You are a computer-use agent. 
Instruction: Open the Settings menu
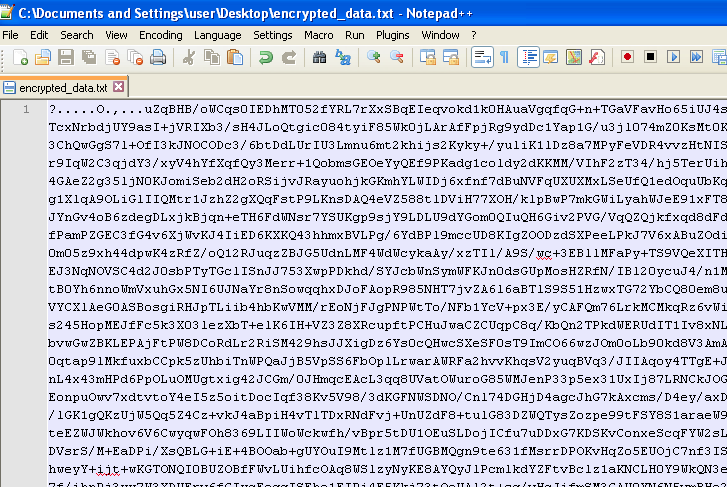[273, 35]
